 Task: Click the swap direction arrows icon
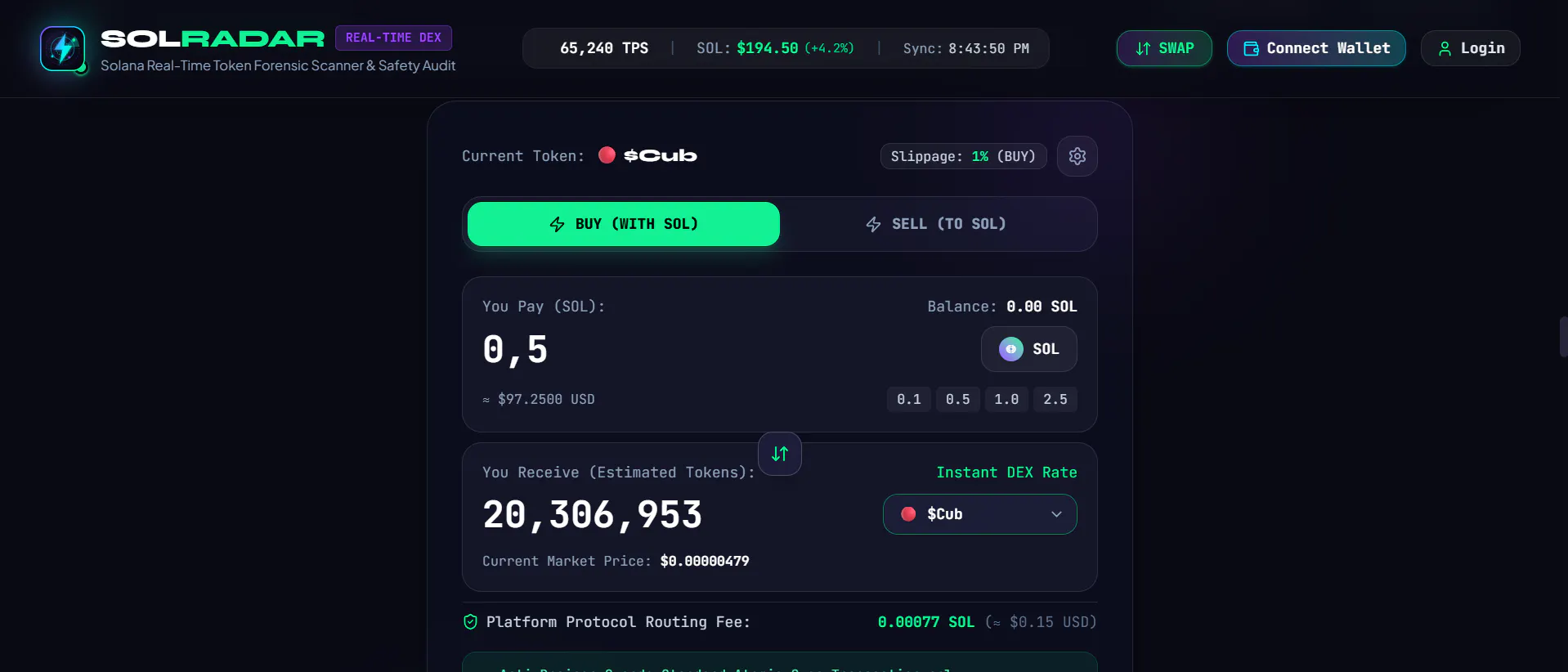[x=779, y=454]
